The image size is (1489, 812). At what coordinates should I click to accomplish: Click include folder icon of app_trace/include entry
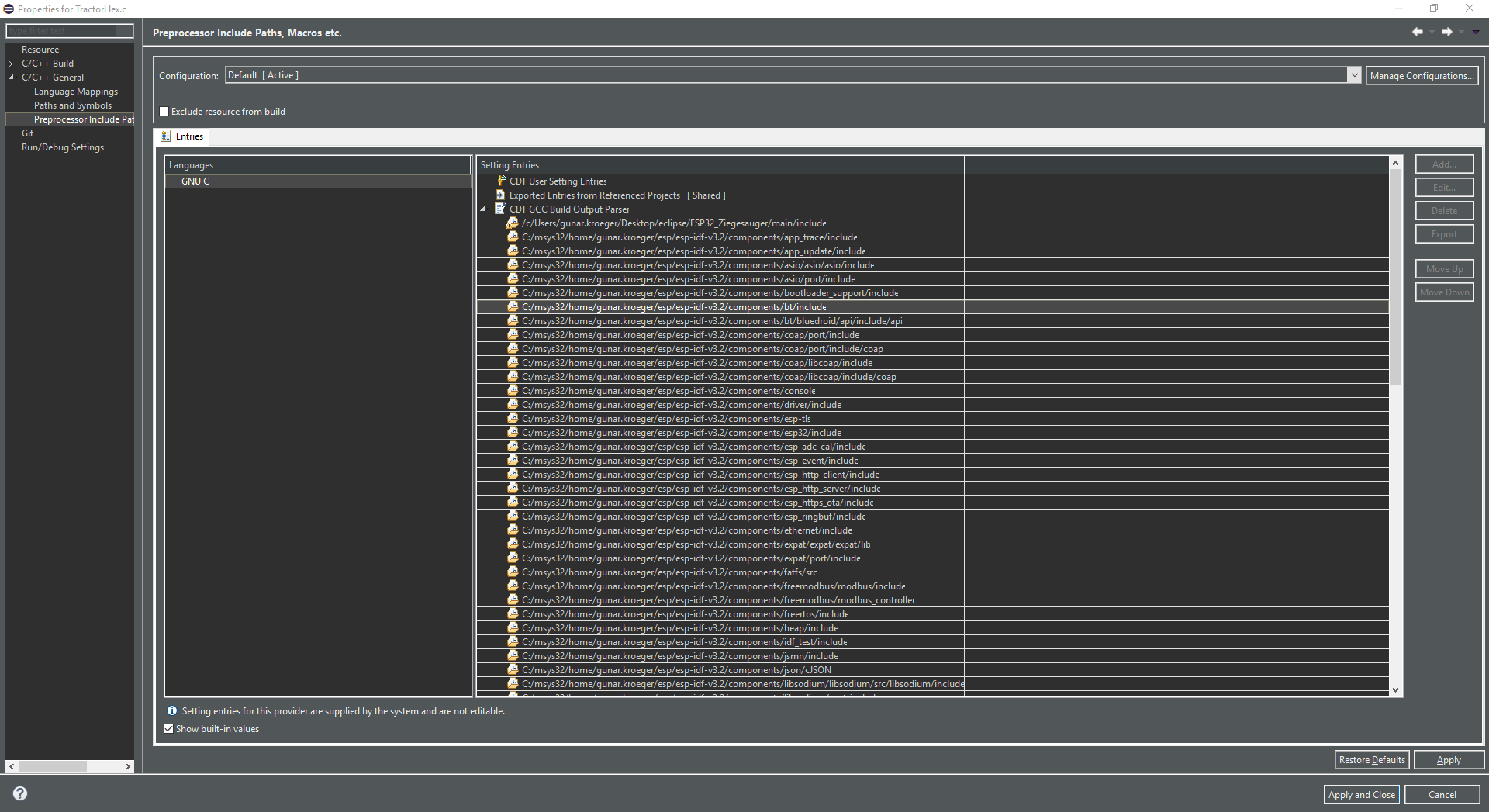coord(513,237)
